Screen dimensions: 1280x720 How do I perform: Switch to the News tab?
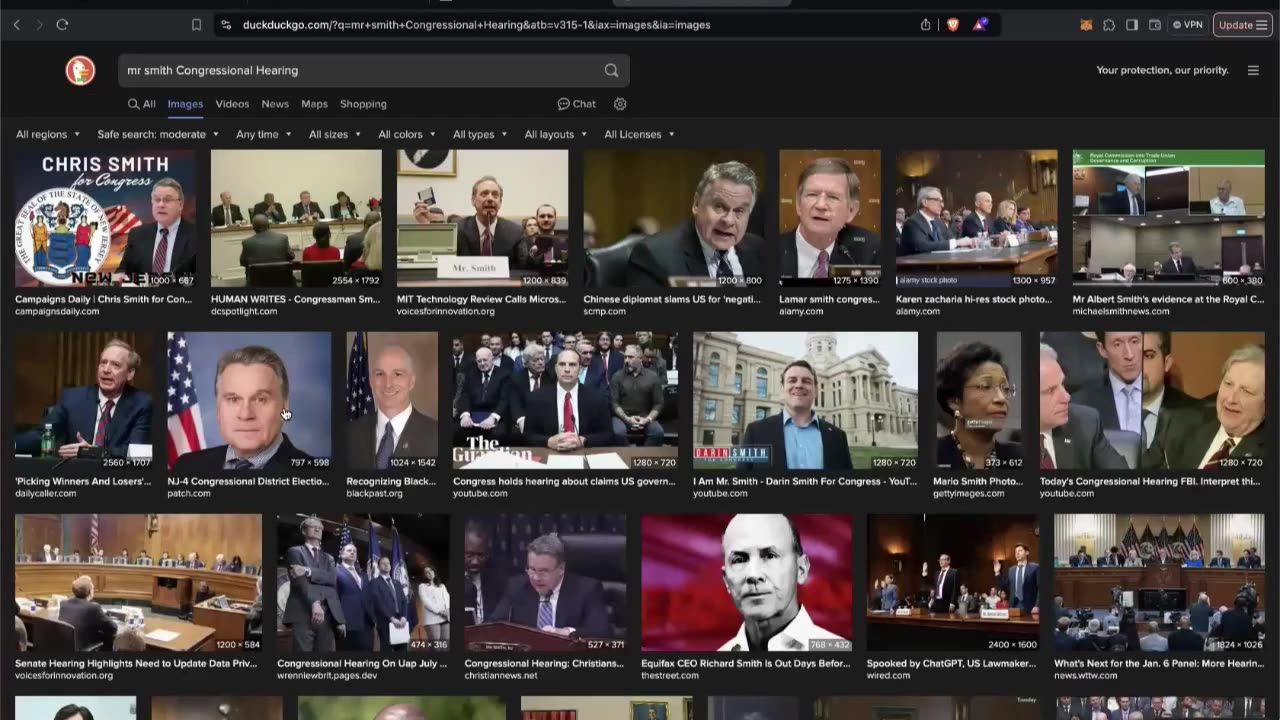pos(275,104)
